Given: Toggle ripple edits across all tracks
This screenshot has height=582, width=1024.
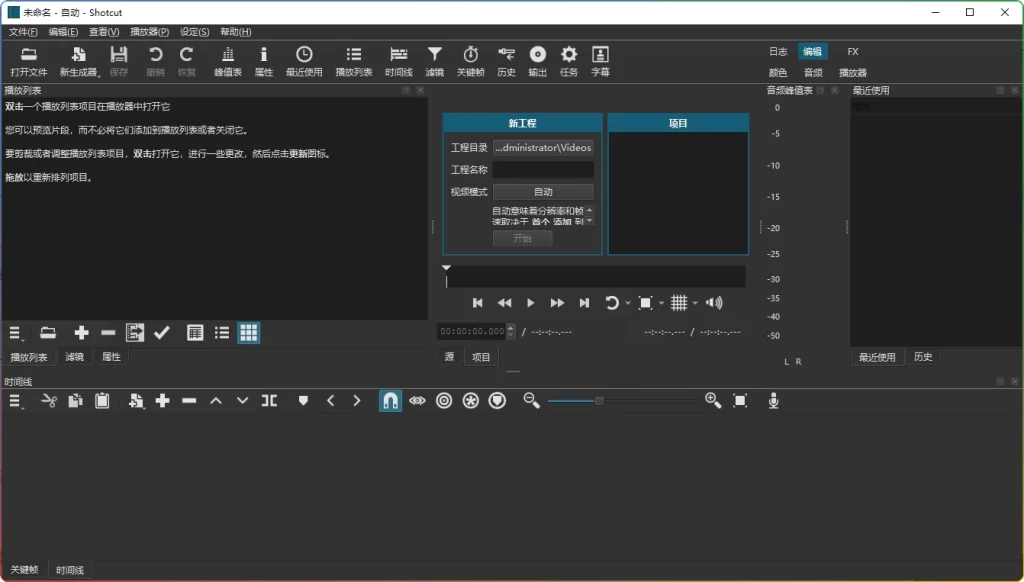Looking at the screenshot, I should pyautogui.click(x=469, y=400).
